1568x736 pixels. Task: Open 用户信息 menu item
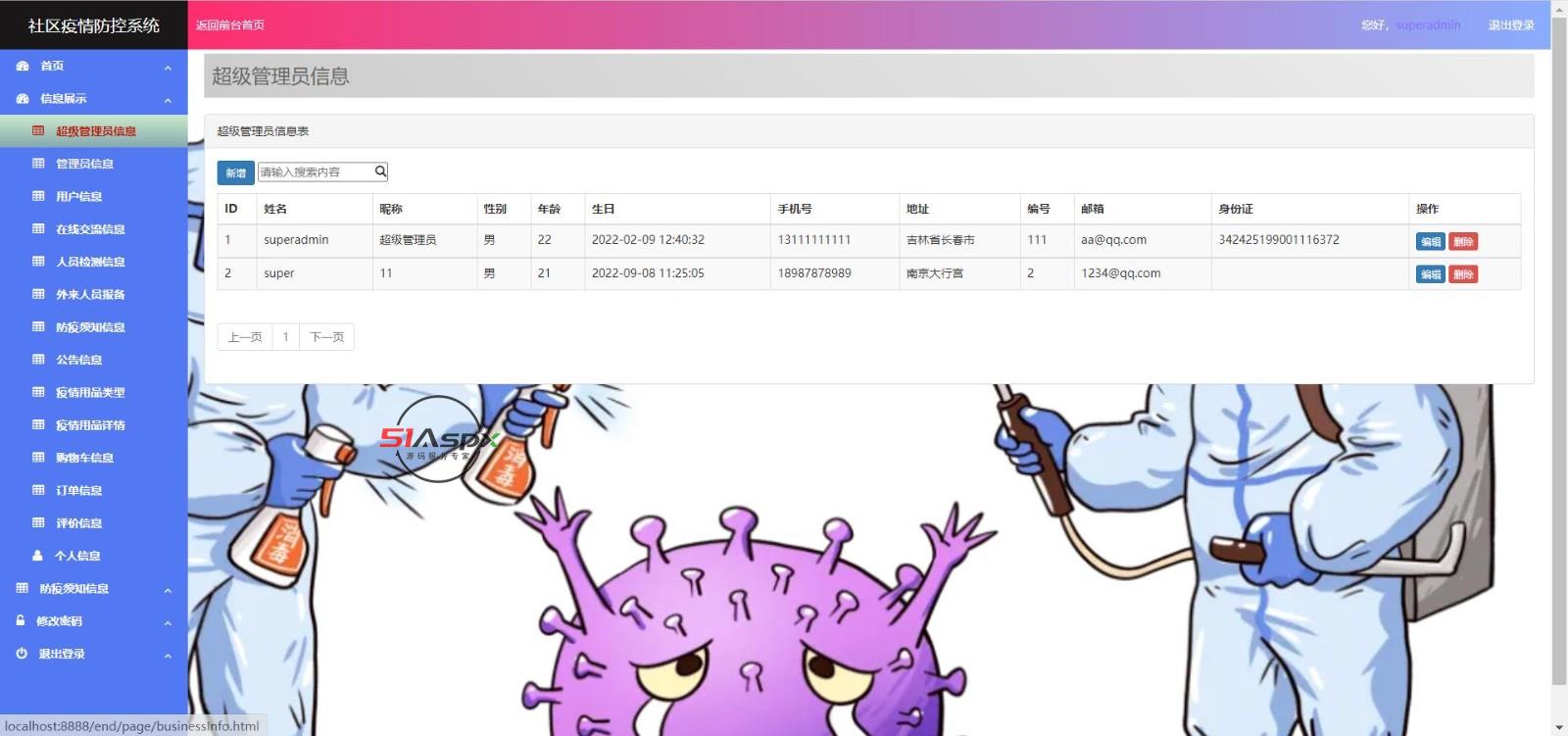[94, 196]
